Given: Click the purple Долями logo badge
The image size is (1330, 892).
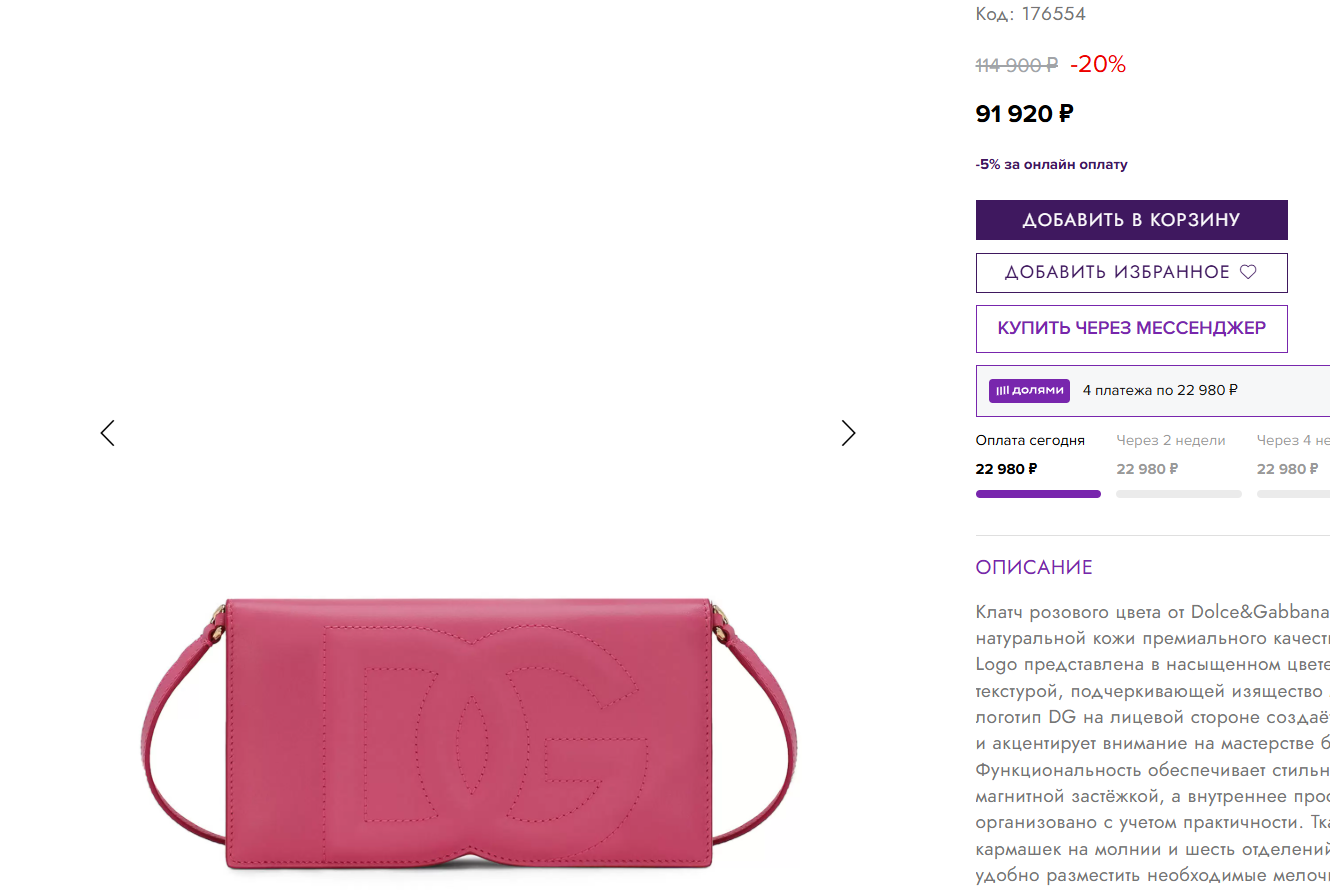Looking at the screenshot, I should coord(1029,391).
